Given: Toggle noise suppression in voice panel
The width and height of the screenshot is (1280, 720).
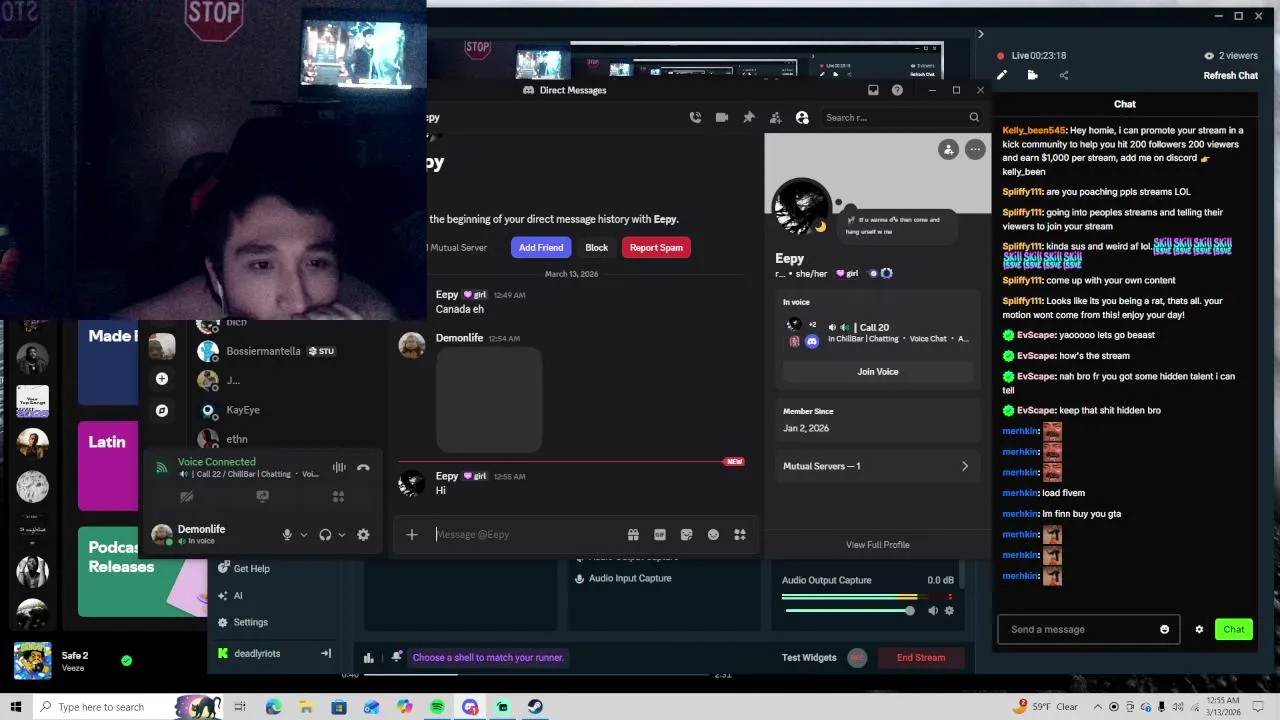Looking at the screenshot, I should point(339,467).
